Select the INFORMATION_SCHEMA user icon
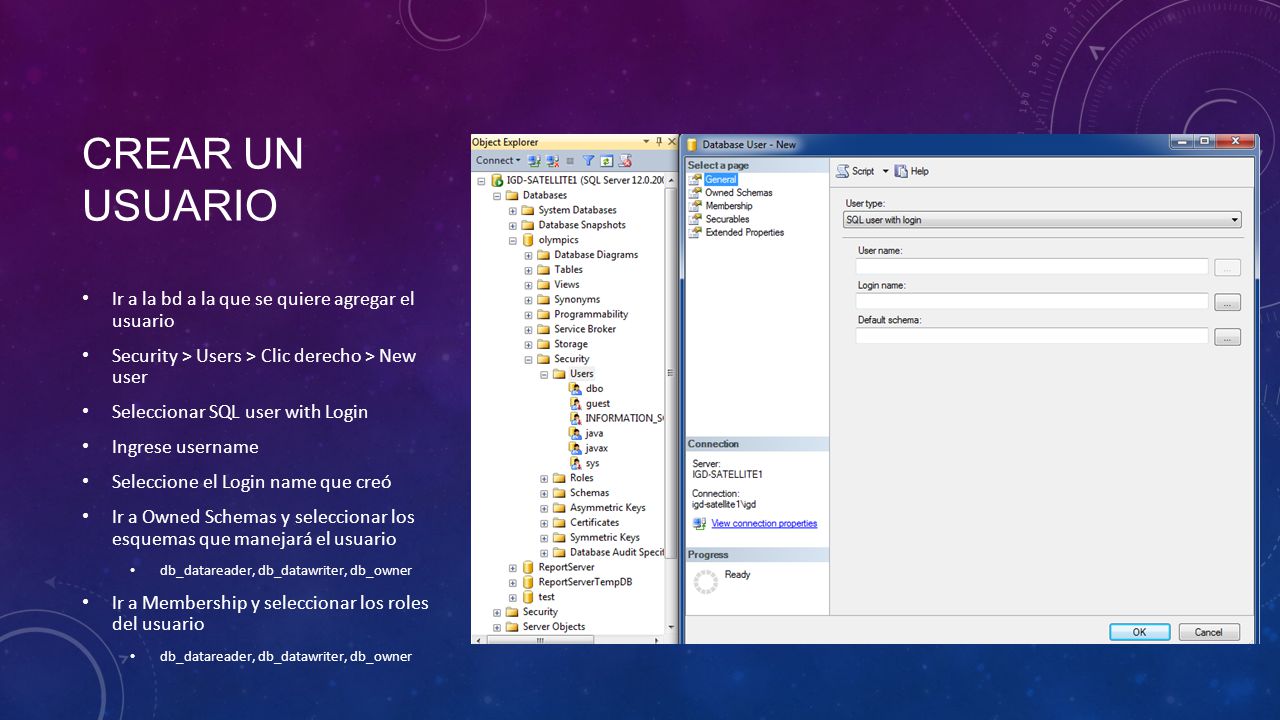 pos(576,418)
